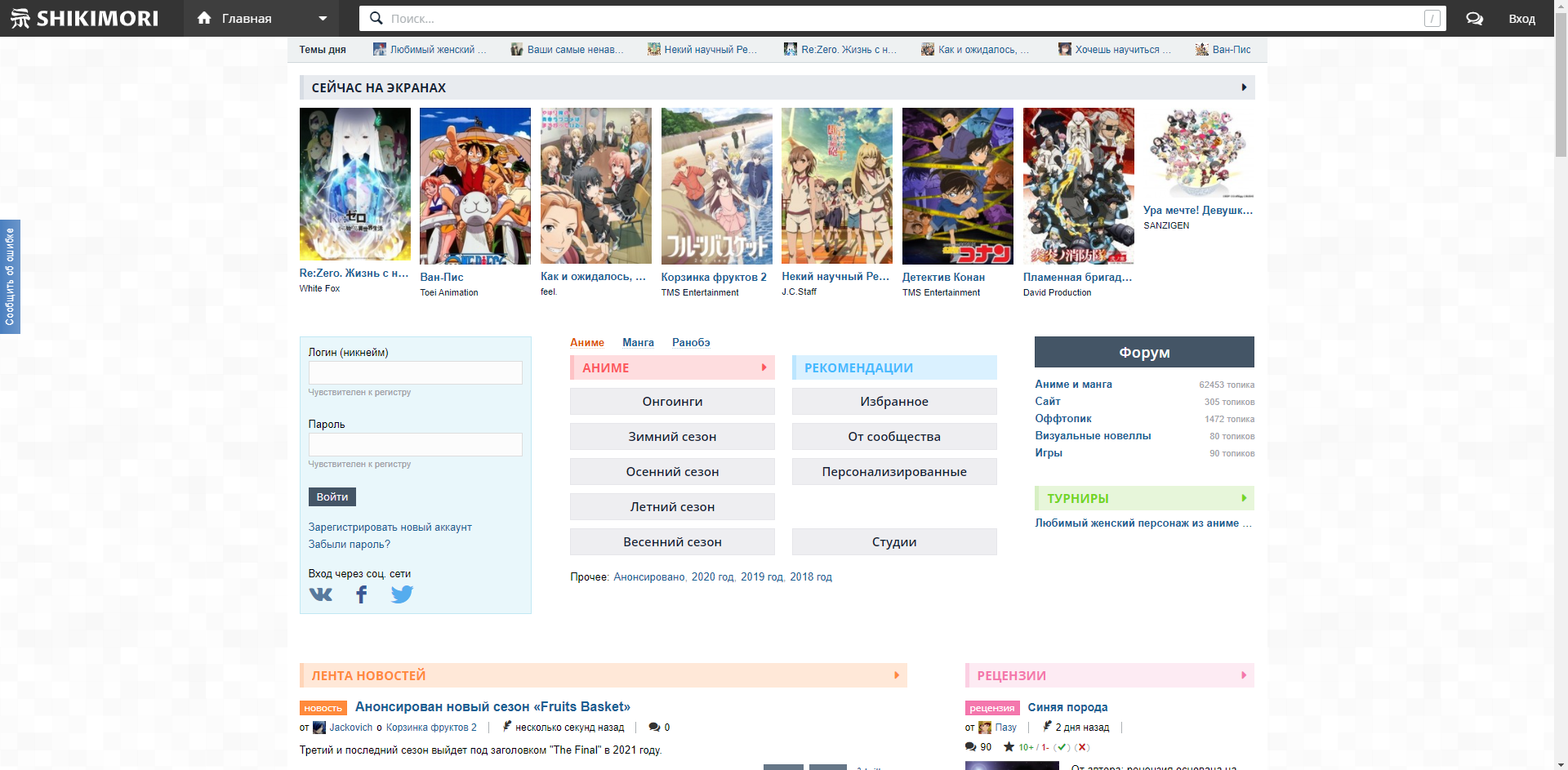Open the Корзинка фруктов 2 poster
Screen dimensions: 1568x770
click(717, 186)
